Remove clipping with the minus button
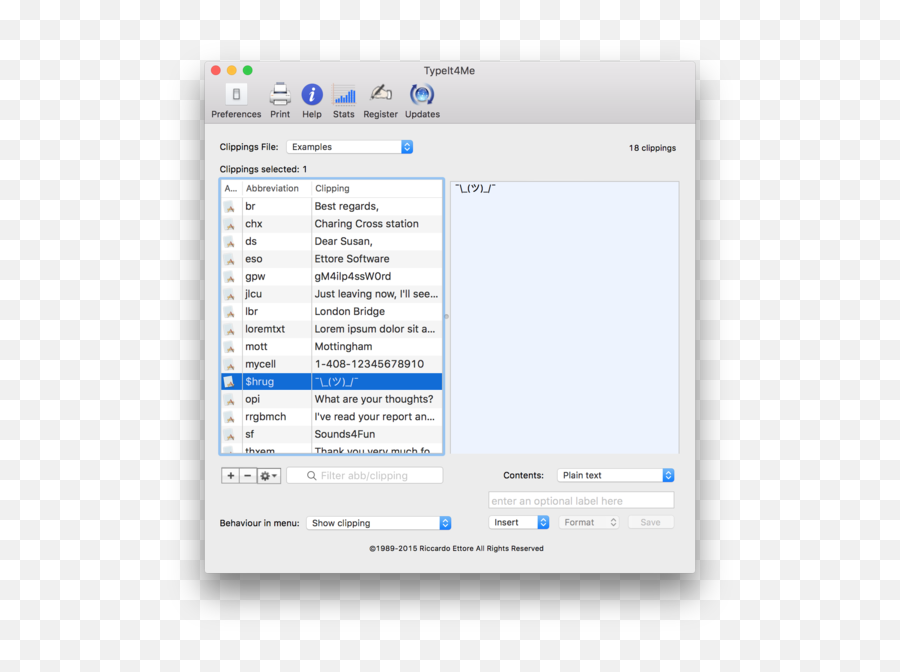This screenshot has width=900, height=672. click(x=247, y=476)
